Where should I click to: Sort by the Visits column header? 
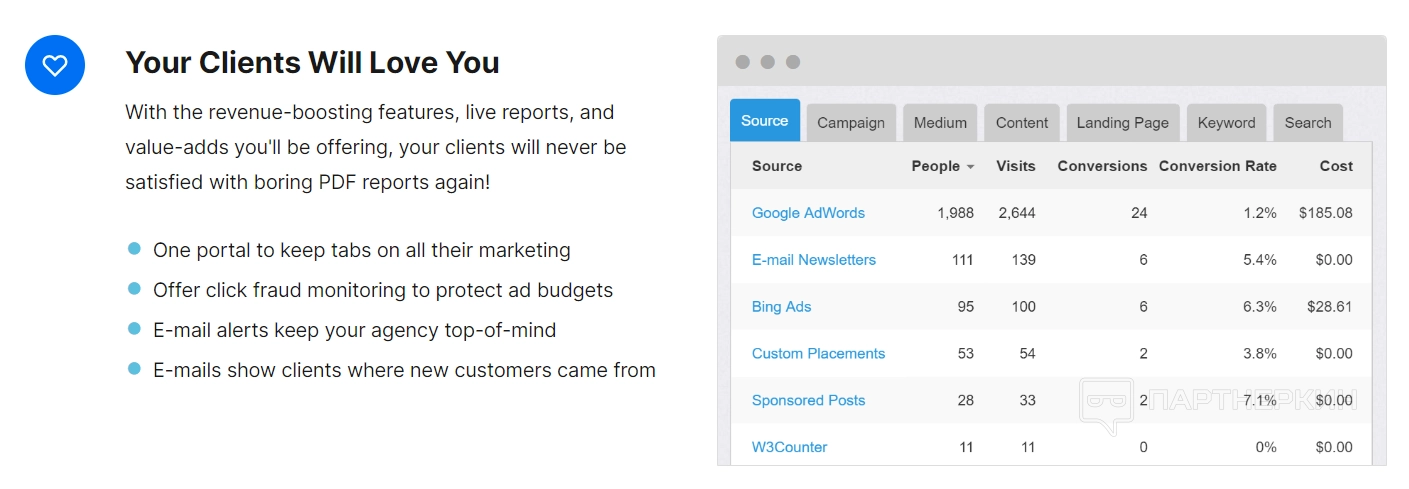pyautogui.click(x=1016, y=166)
